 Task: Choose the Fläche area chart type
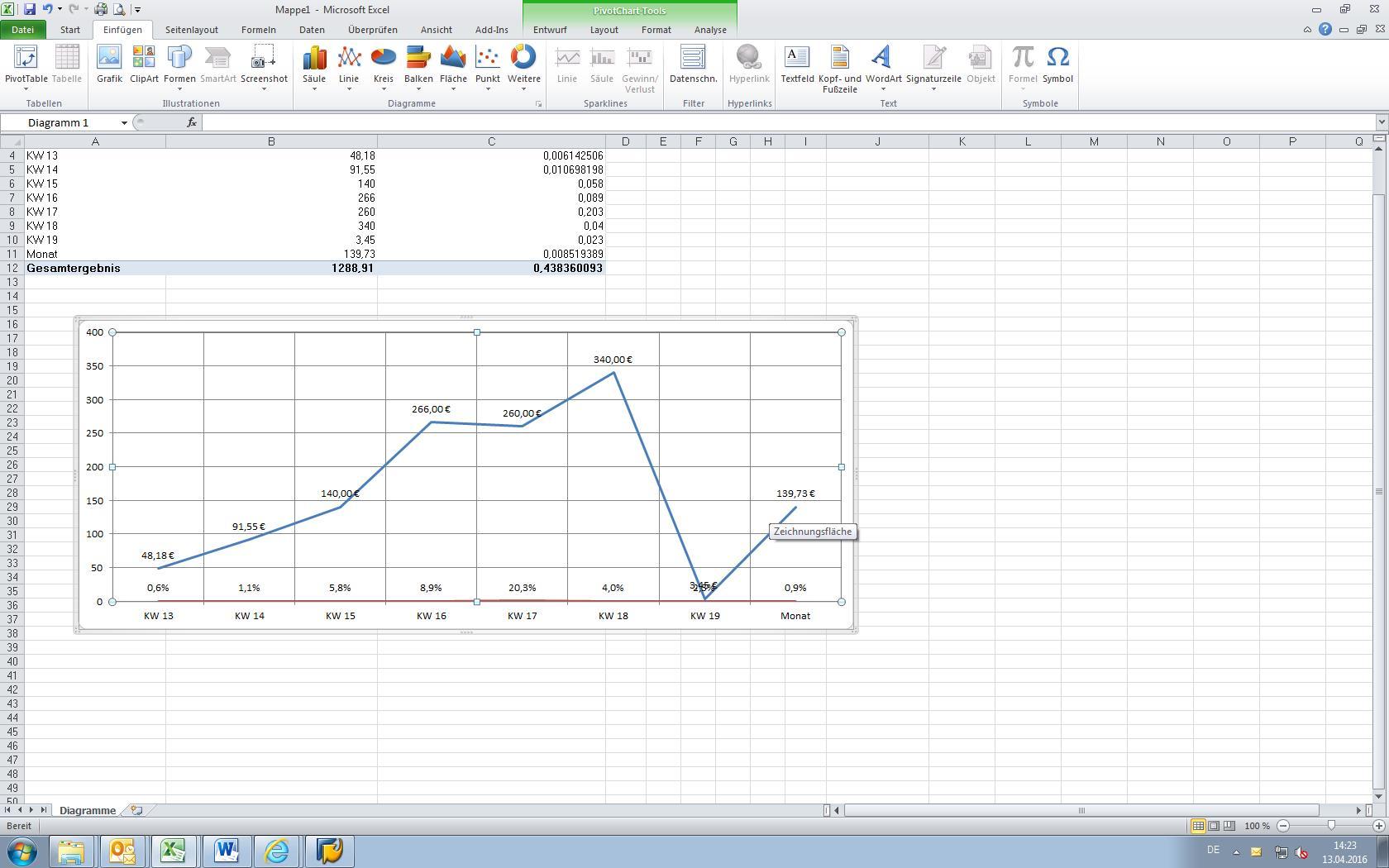click(x=453, y=66)
